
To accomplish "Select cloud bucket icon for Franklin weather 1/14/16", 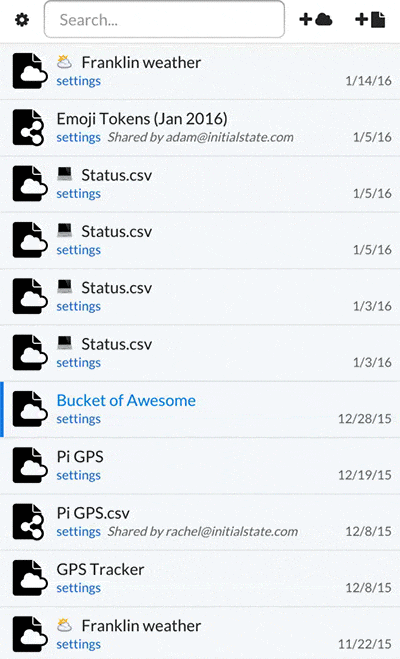I will pos(29,71).
